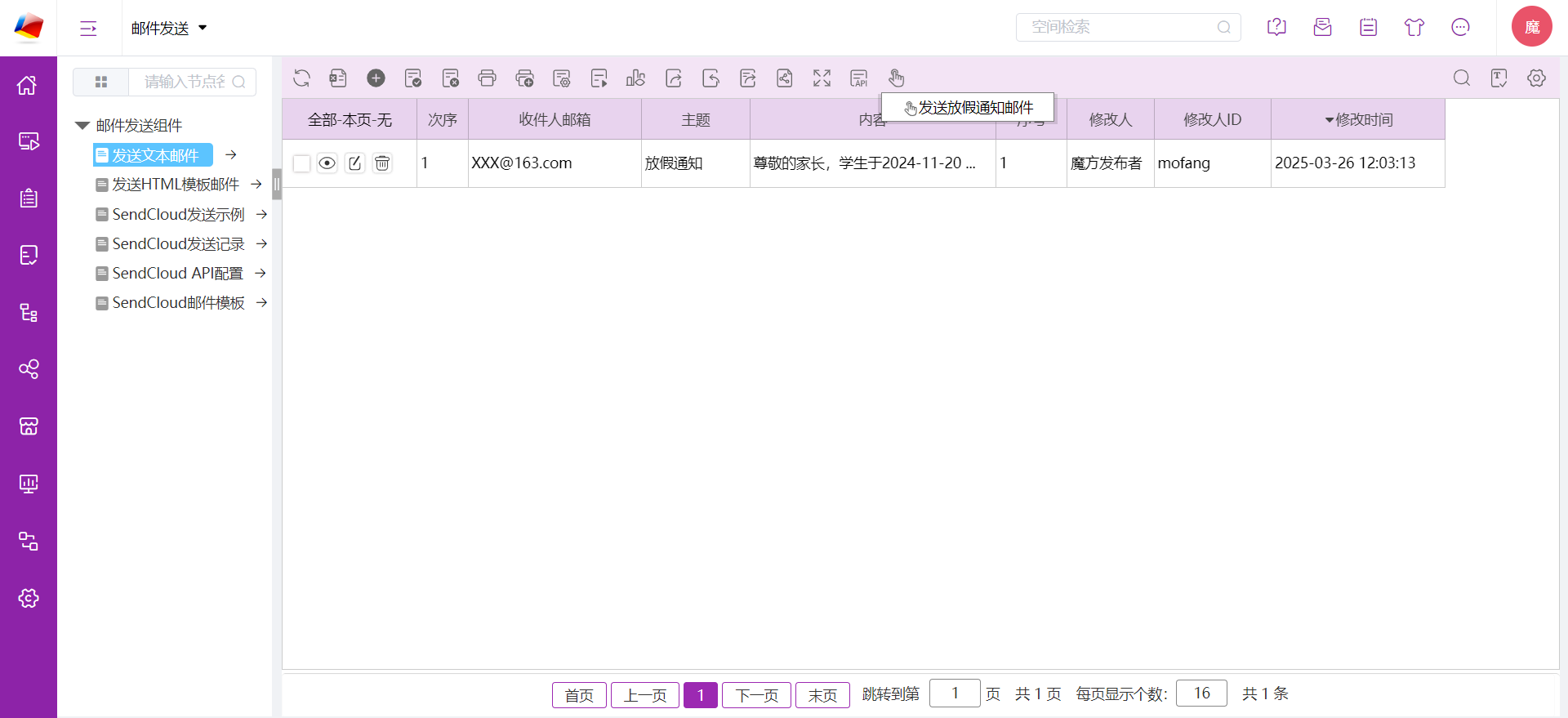Click the 下一页 button
Viewport: 1568px width, 718px height.
click(x=756, y=695)
